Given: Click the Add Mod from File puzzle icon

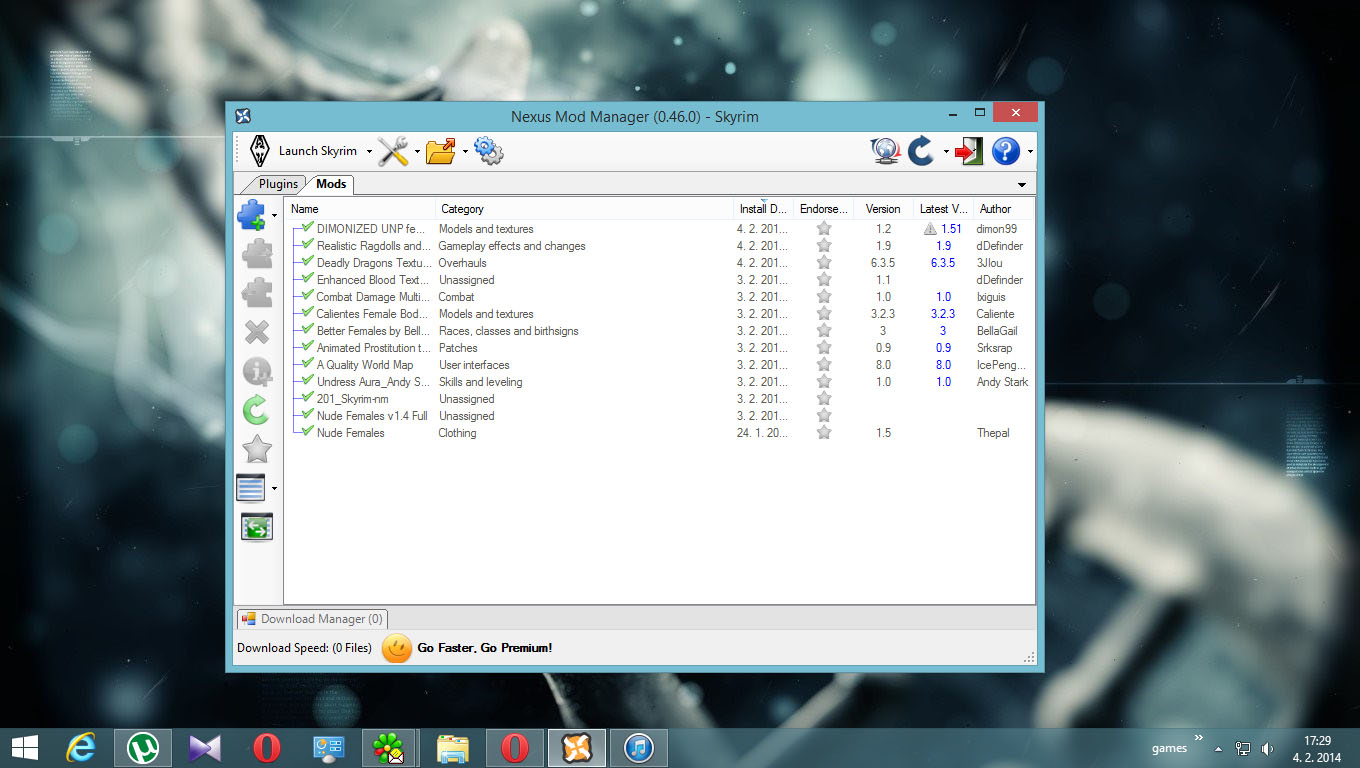Looking at the screenshot, I should tap(253, 215).
